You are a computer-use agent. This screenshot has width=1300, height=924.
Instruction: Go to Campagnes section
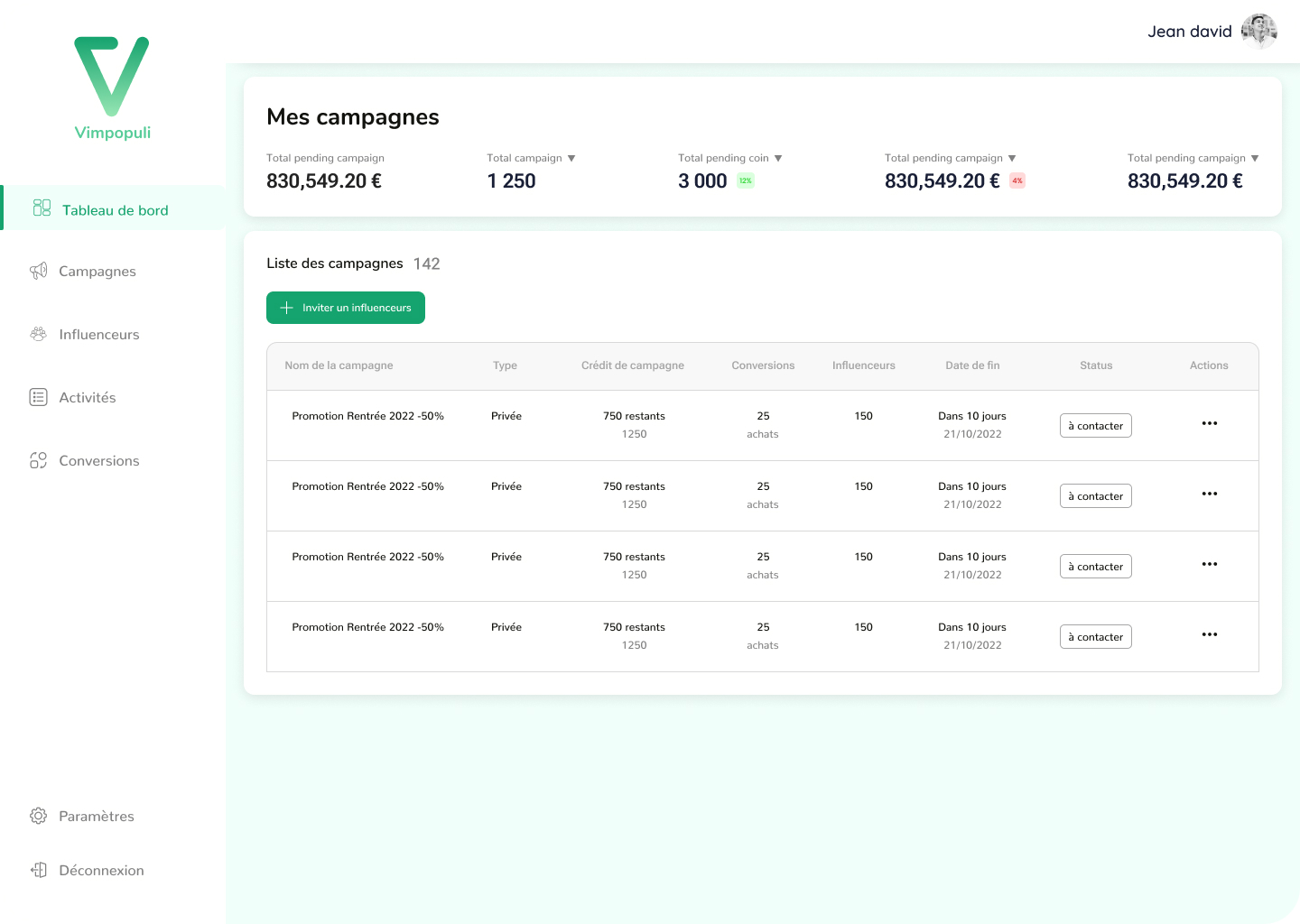tap(97, 271)
